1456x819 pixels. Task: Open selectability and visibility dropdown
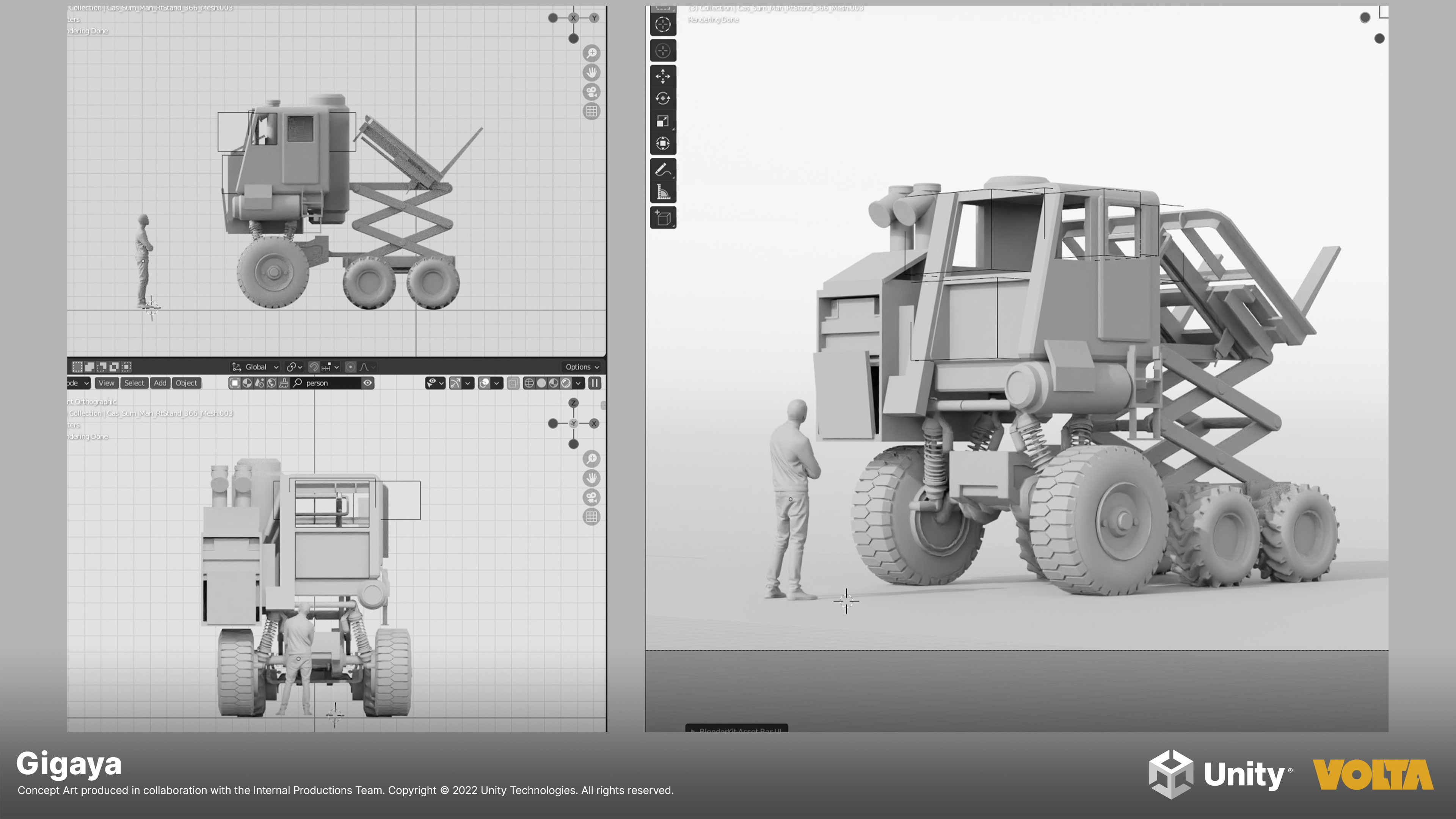(x=436, y=383)
